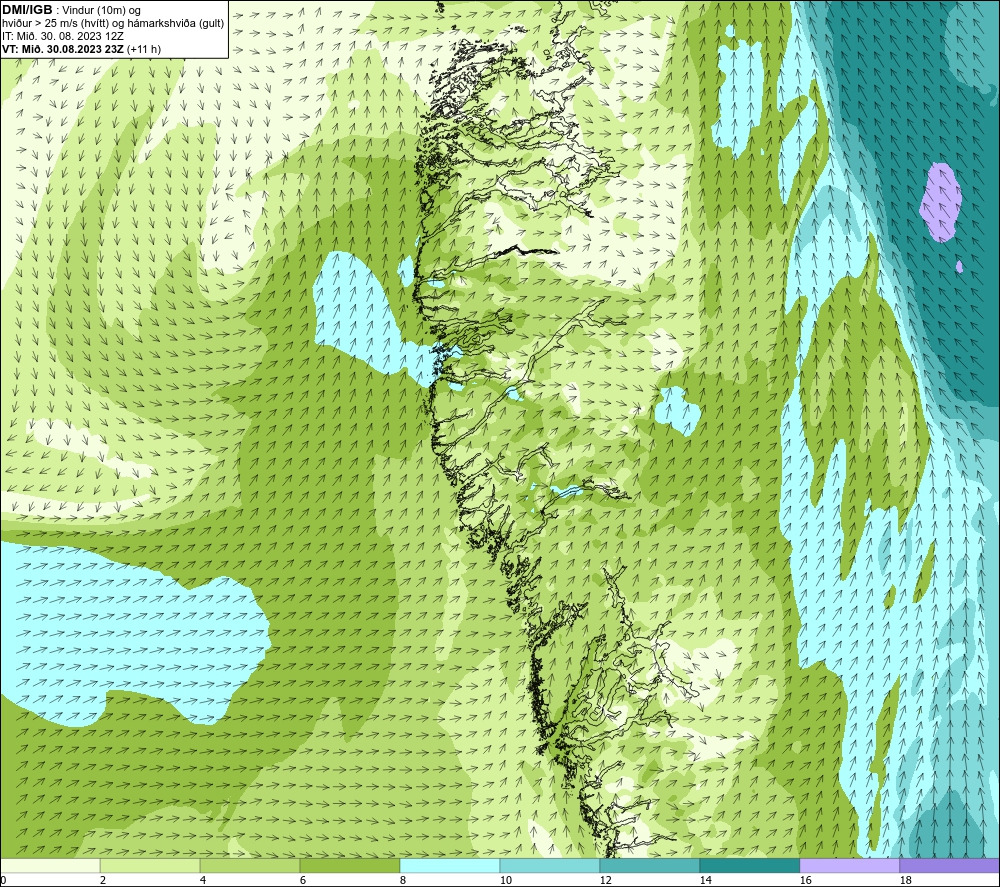Click the 'VT: Mið. 30.08.2023 23Z' valid time
Screen dimensions: 1000x887
pyautogui.click(x=63, y=49)
